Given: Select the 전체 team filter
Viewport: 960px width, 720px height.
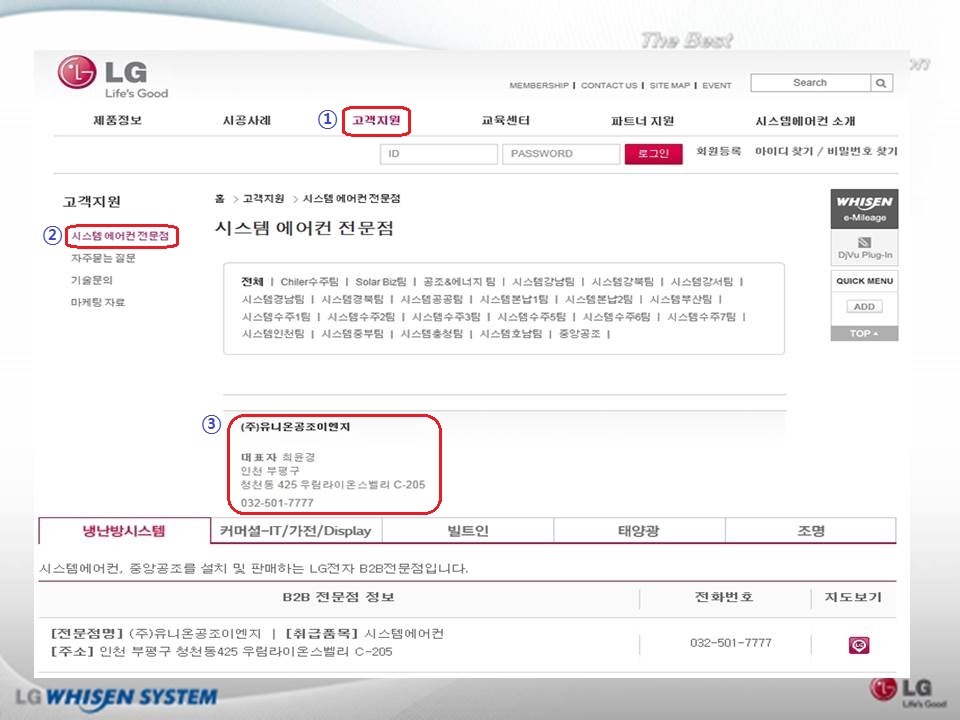Looking at the screenshot, I should coord(252,282).
